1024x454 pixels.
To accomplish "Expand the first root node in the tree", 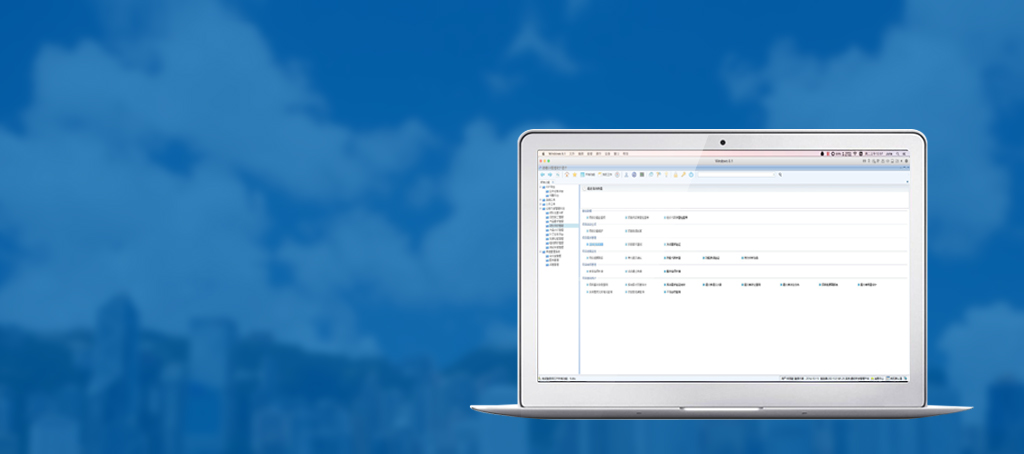I will pos(540,186).
